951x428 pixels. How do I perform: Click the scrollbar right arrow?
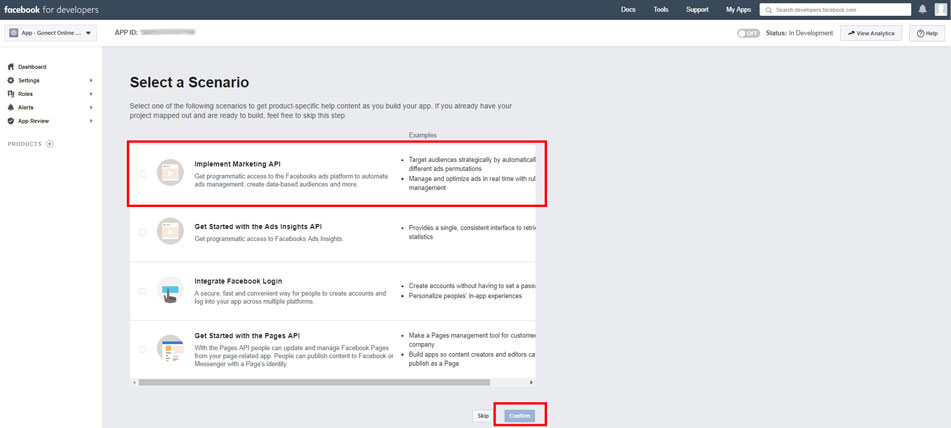coord(531,383)
